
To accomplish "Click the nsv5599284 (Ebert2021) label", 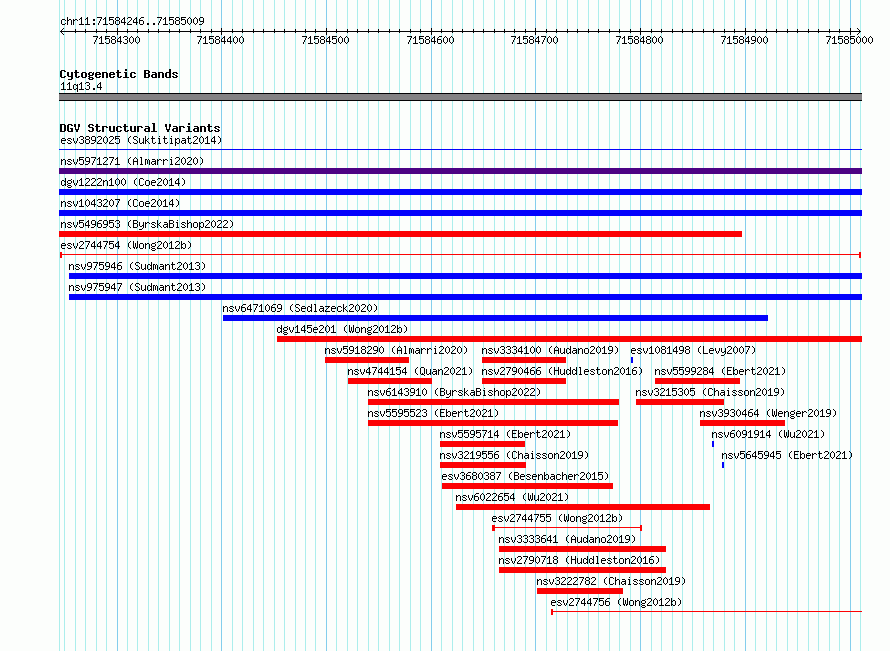I will pos(720,371).
